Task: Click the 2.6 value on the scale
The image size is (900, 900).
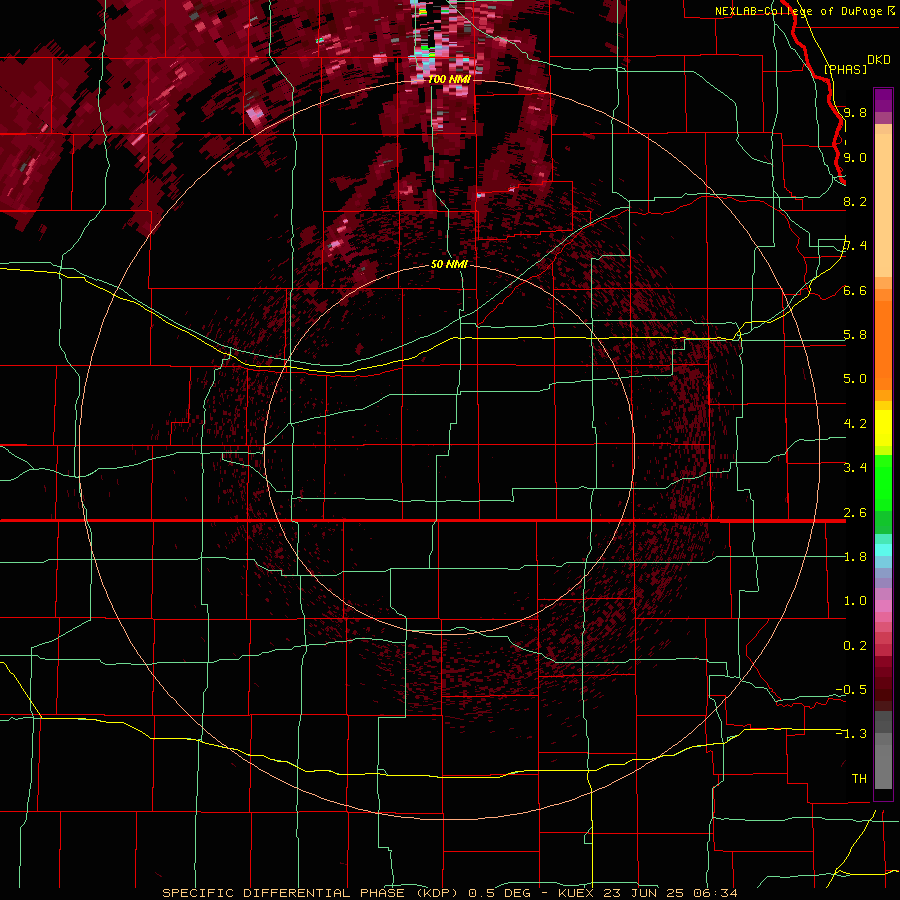Action: coord(855,512)
